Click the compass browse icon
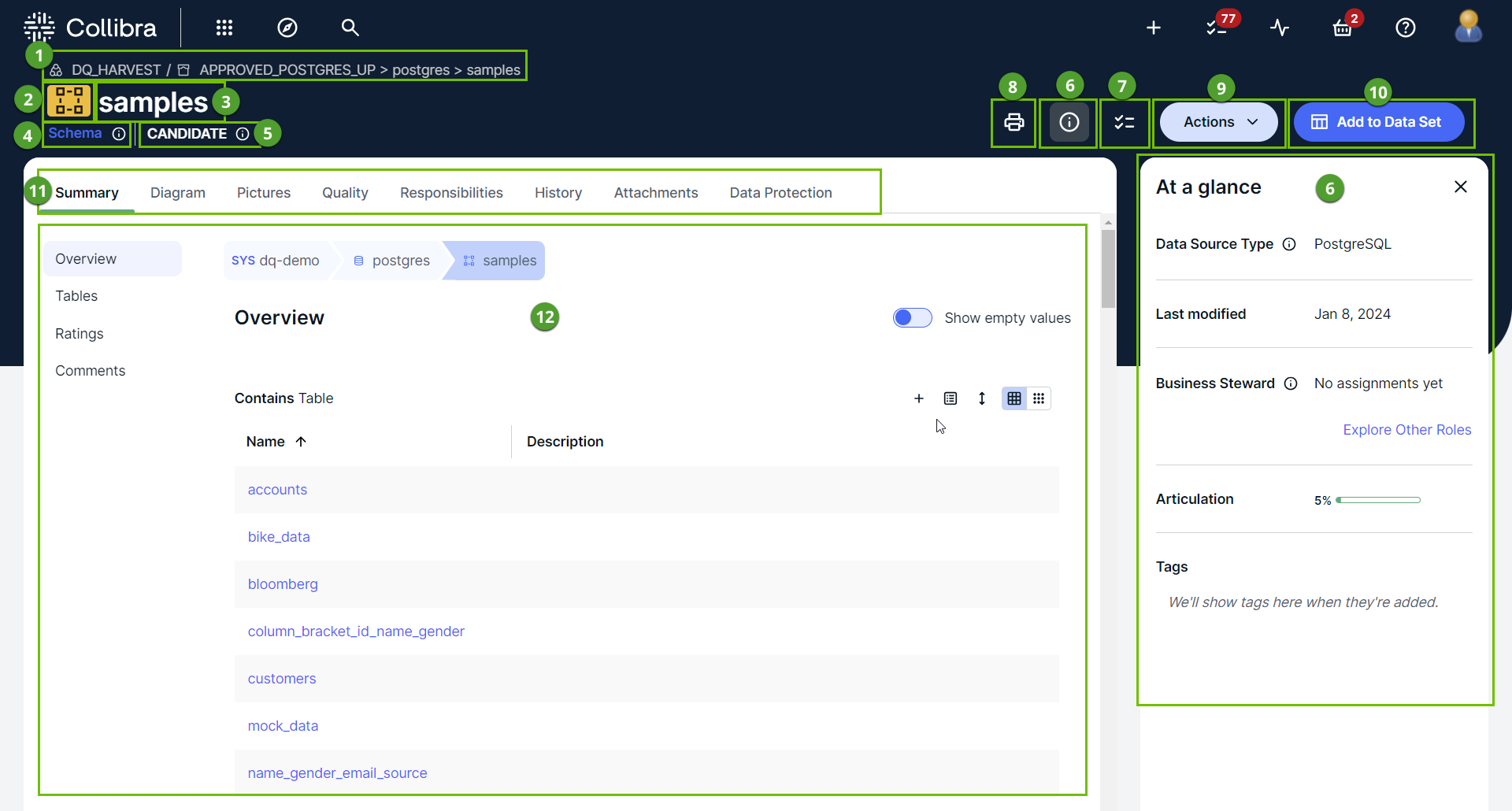This screenshot has width=1512, height=811. pos(287,28)
